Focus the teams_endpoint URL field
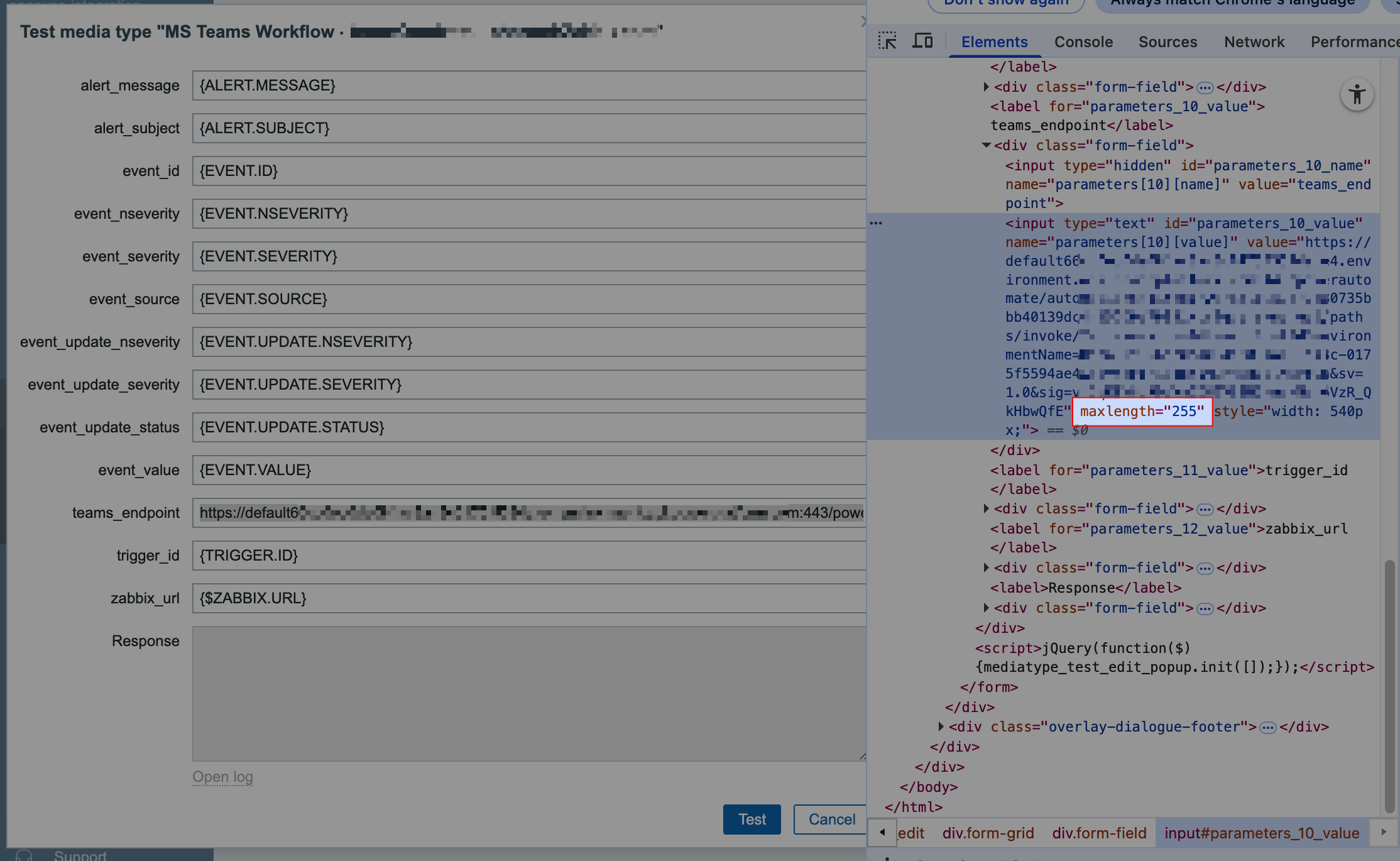 coord(529,513)
